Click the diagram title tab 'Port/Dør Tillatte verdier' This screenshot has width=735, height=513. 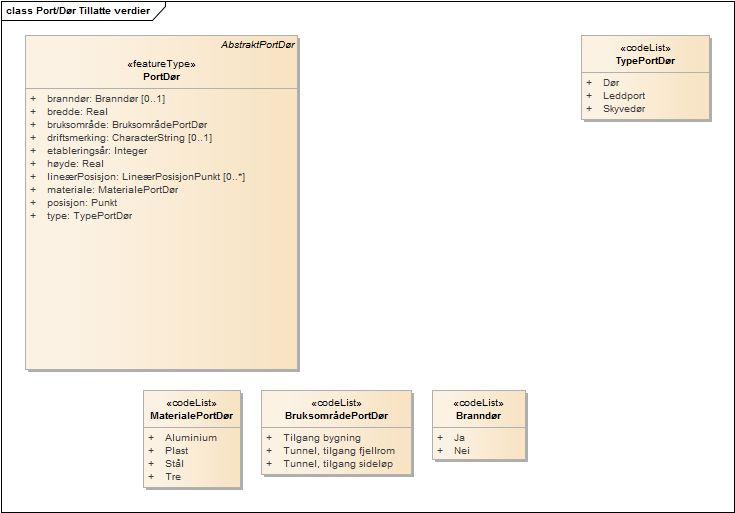[x=78, y=9]
